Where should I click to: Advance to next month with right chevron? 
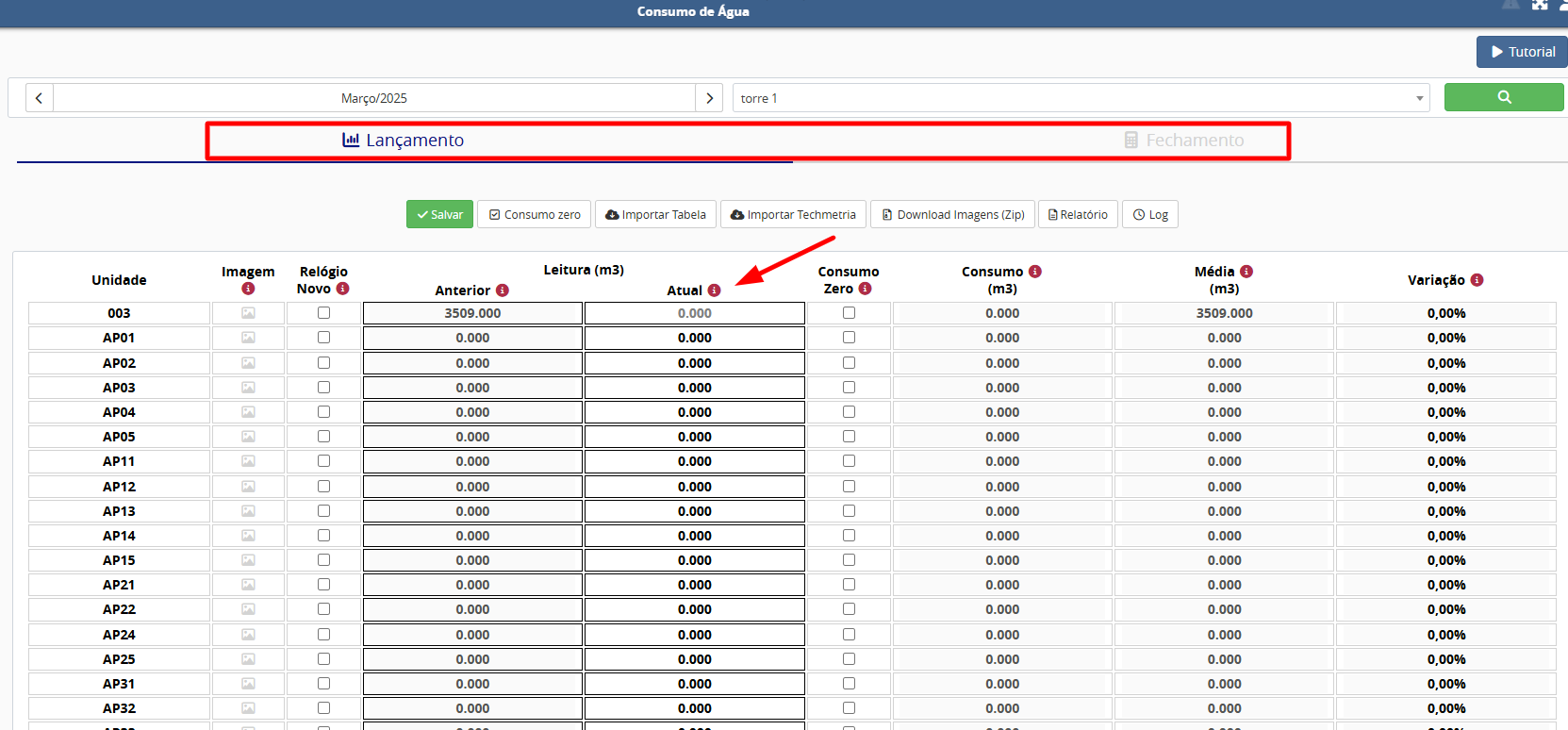[709, 98]
